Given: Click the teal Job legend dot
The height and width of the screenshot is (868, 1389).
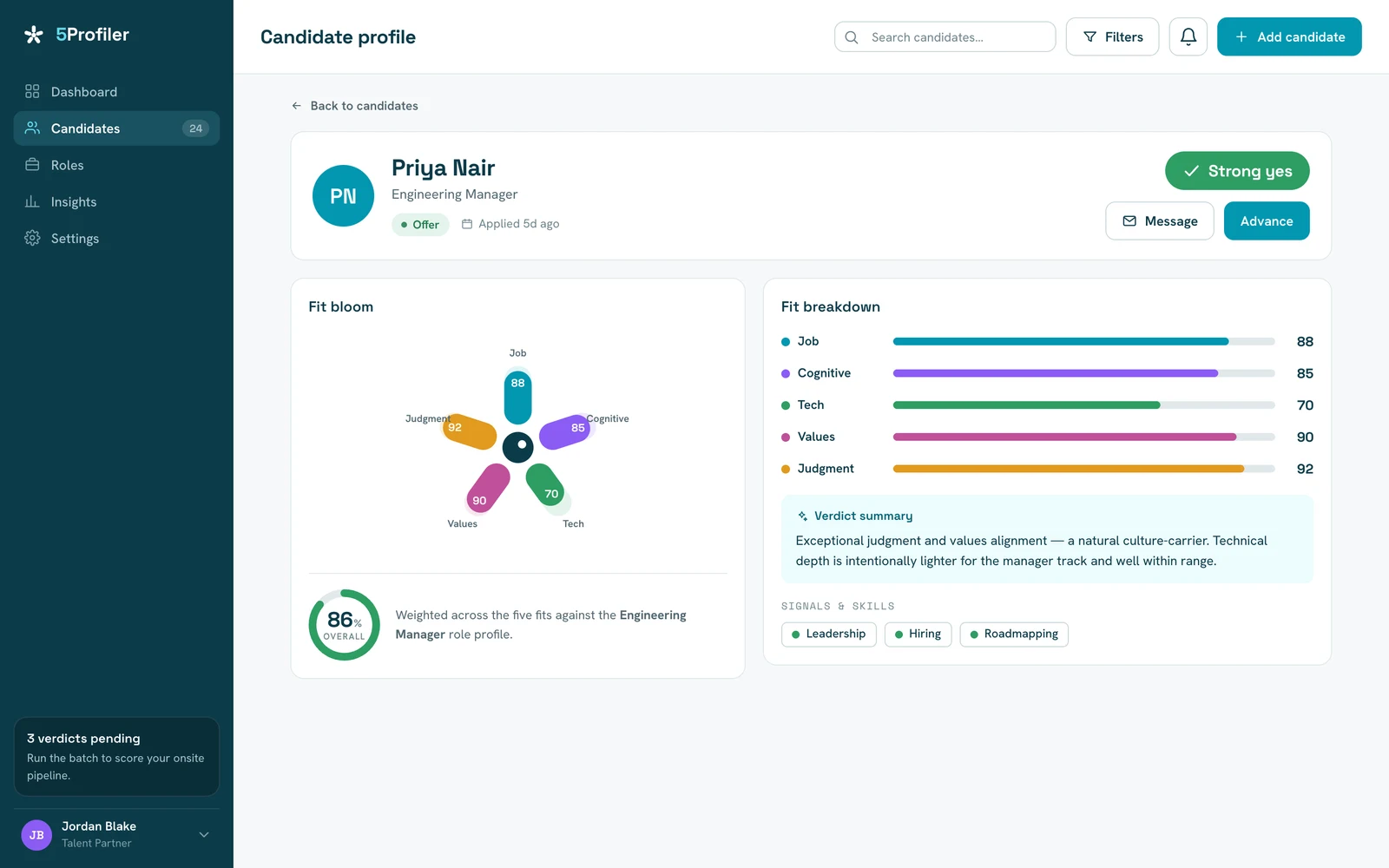Looking at the screenshot, I should point(786,342).
